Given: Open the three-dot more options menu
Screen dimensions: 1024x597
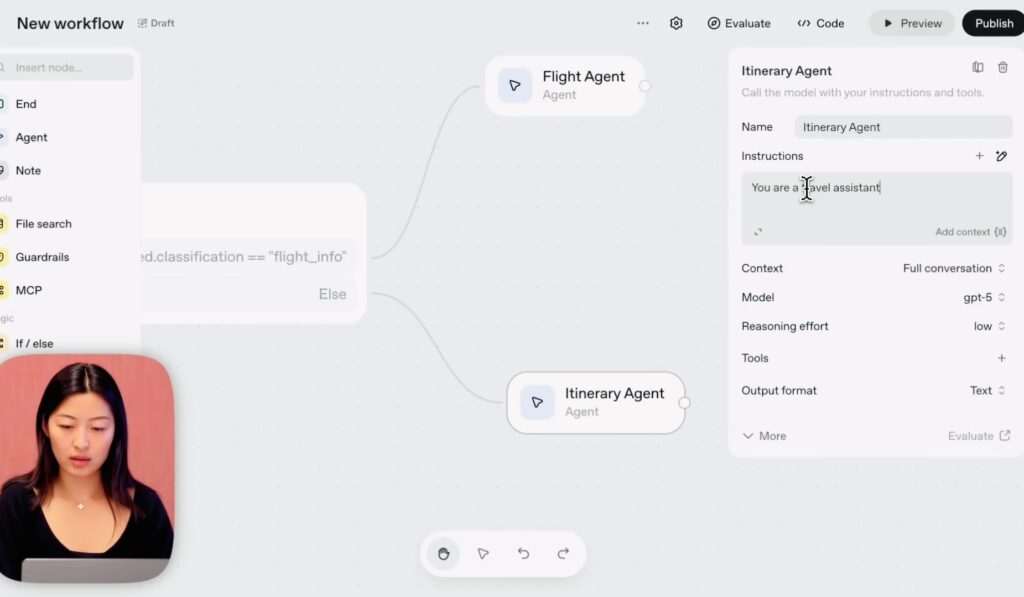Looking at the screenshot, I should [x=643, y=23].
